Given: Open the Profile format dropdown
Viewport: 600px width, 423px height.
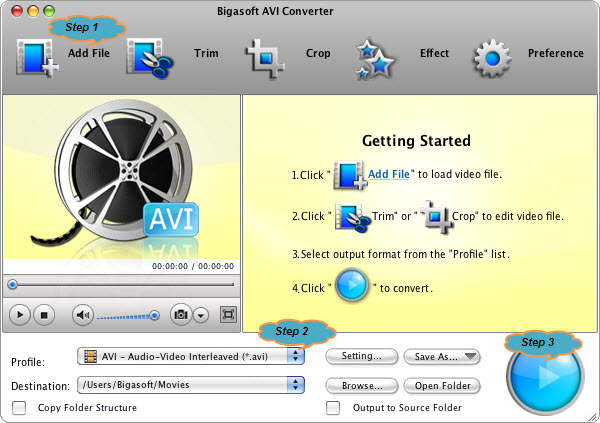Looking at the screenshot, I should point(191,356).
